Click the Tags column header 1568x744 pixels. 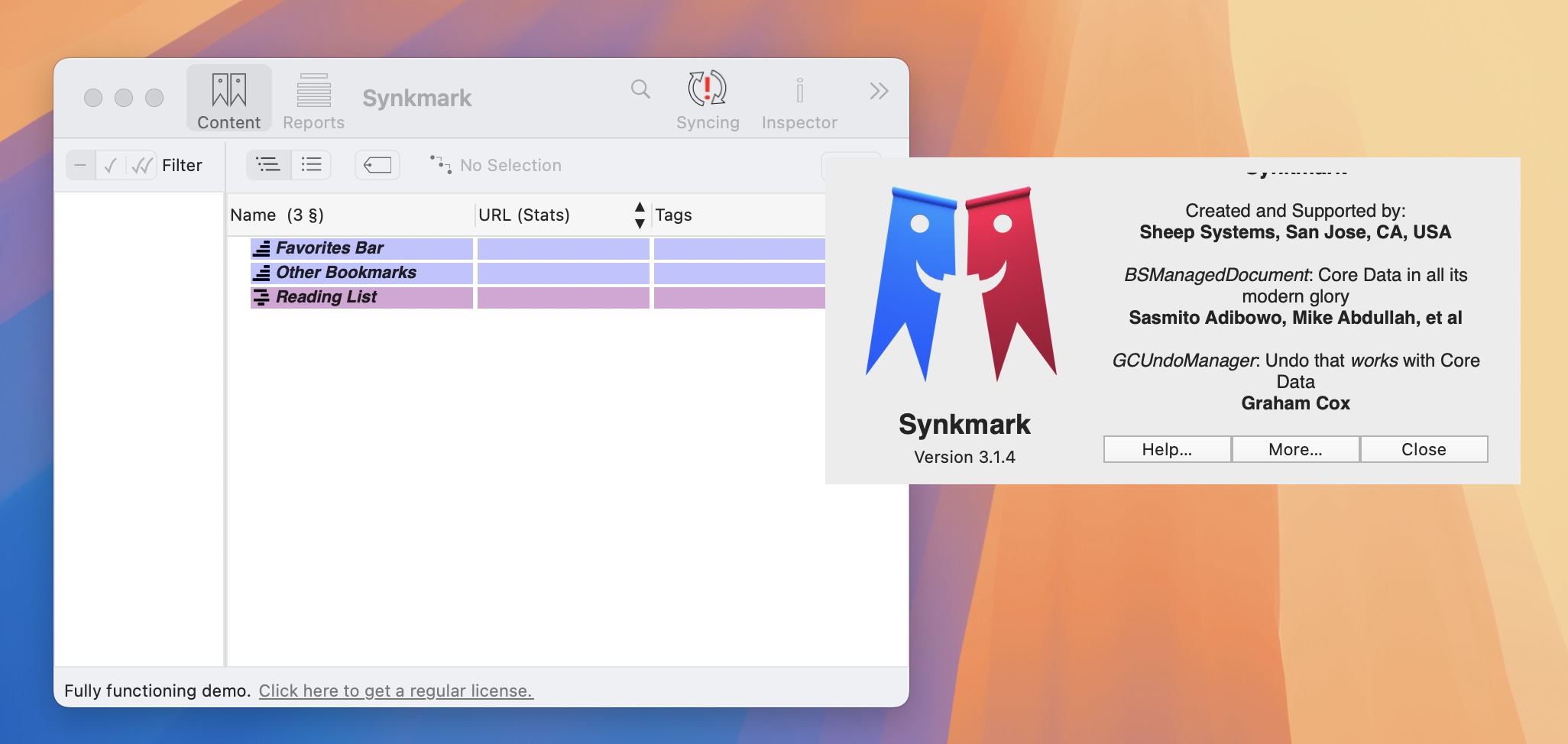(739, 215)
